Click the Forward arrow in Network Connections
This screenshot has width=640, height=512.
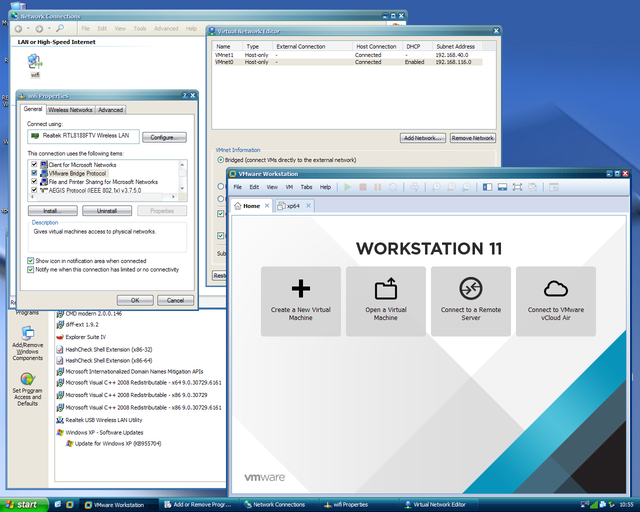39,29
